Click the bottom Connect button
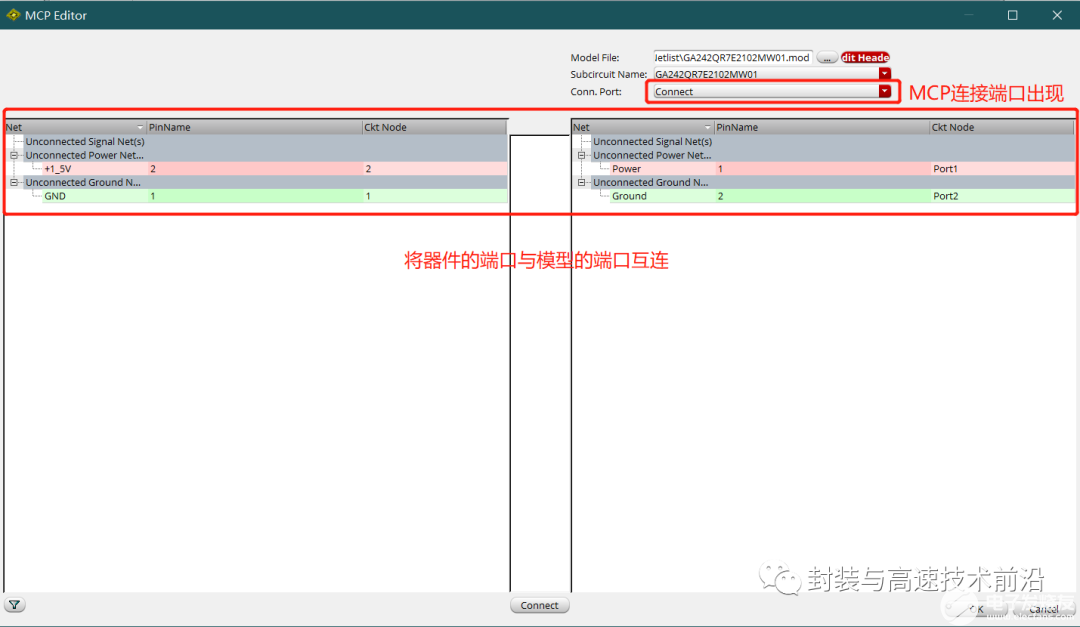1080x627 pixels. click(x=539, y=605)
